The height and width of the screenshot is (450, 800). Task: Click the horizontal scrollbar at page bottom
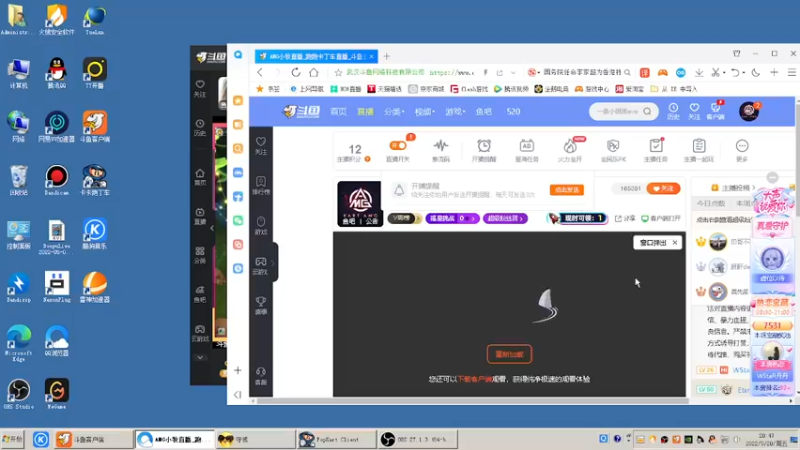point(473,401)
